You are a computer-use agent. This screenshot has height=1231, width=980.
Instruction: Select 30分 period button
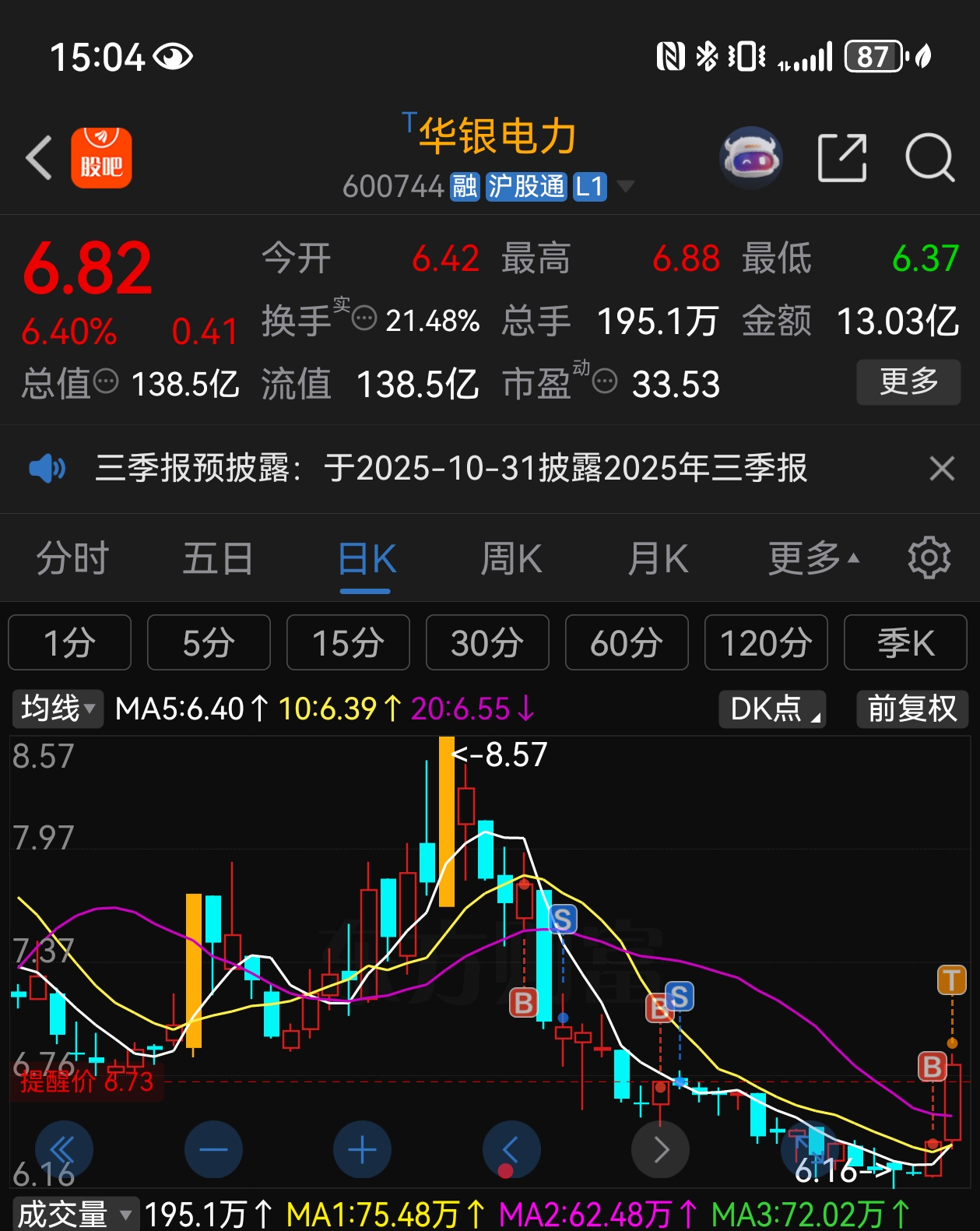click(487, 642)
